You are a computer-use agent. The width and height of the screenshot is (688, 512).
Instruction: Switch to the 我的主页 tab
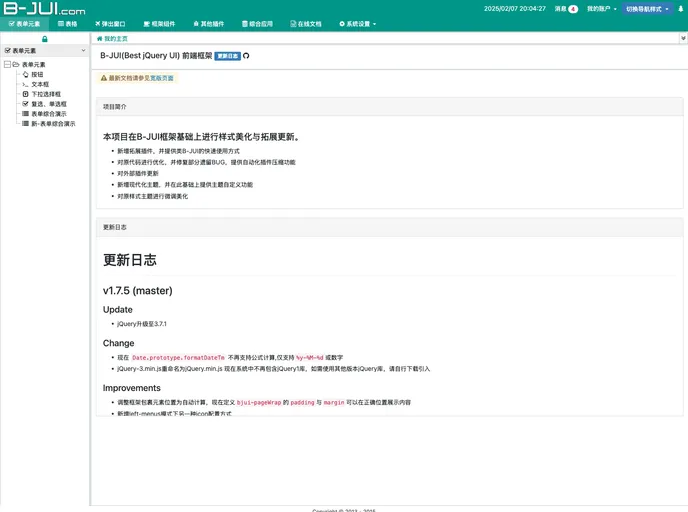pos(112,39)
